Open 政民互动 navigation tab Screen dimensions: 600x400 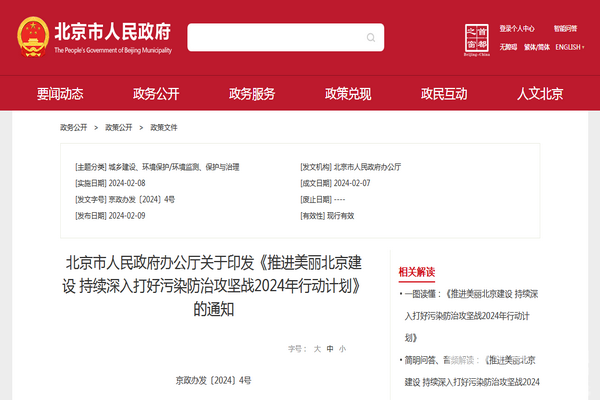(x=444, y=94)
